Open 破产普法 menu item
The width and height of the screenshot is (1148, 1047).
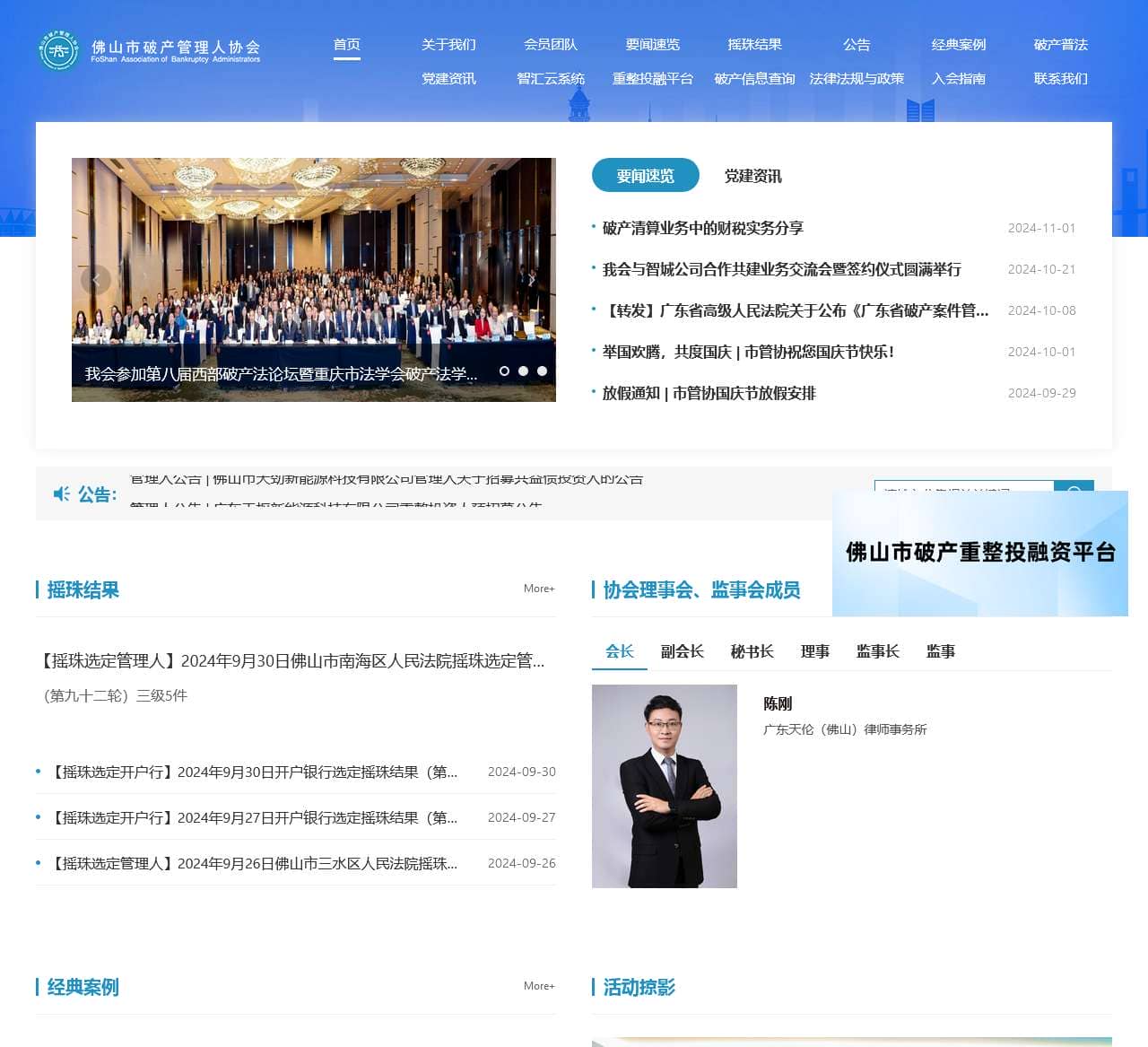pyautogui.click(x=1060, y=45)
